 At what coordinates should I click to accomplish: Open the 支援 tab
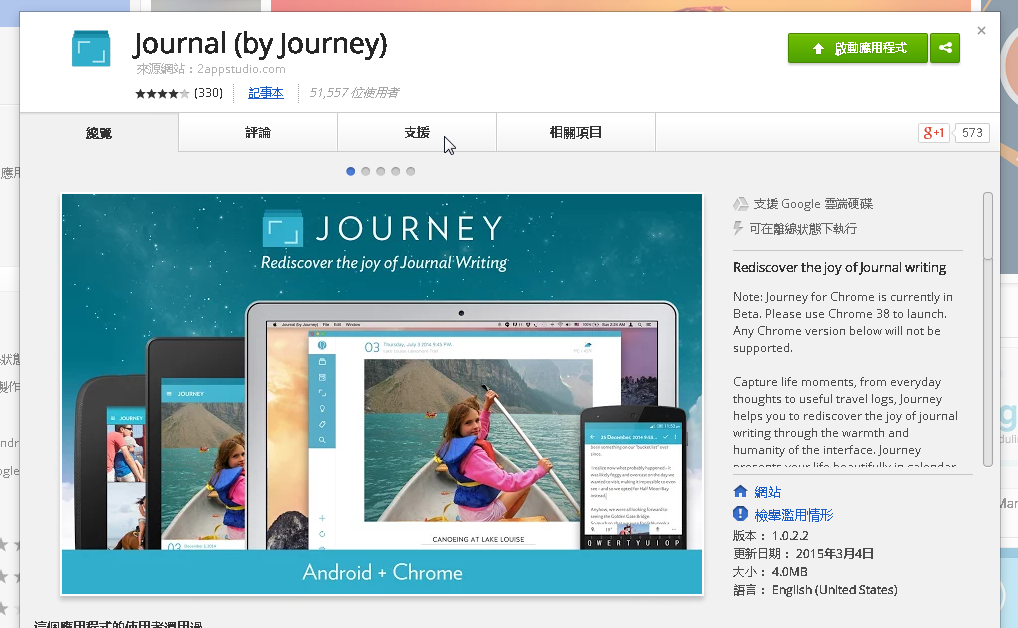point(417,132)
